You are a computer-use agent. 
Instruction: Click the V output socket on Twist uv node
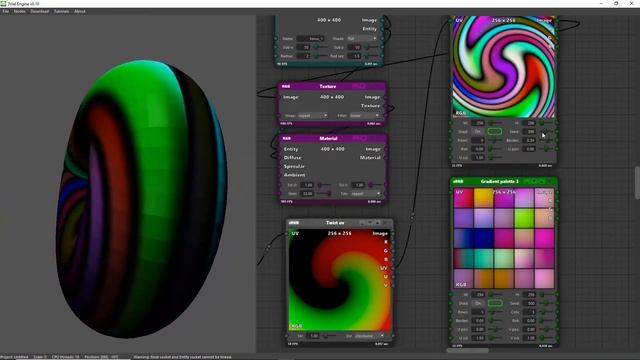point(393,285)
